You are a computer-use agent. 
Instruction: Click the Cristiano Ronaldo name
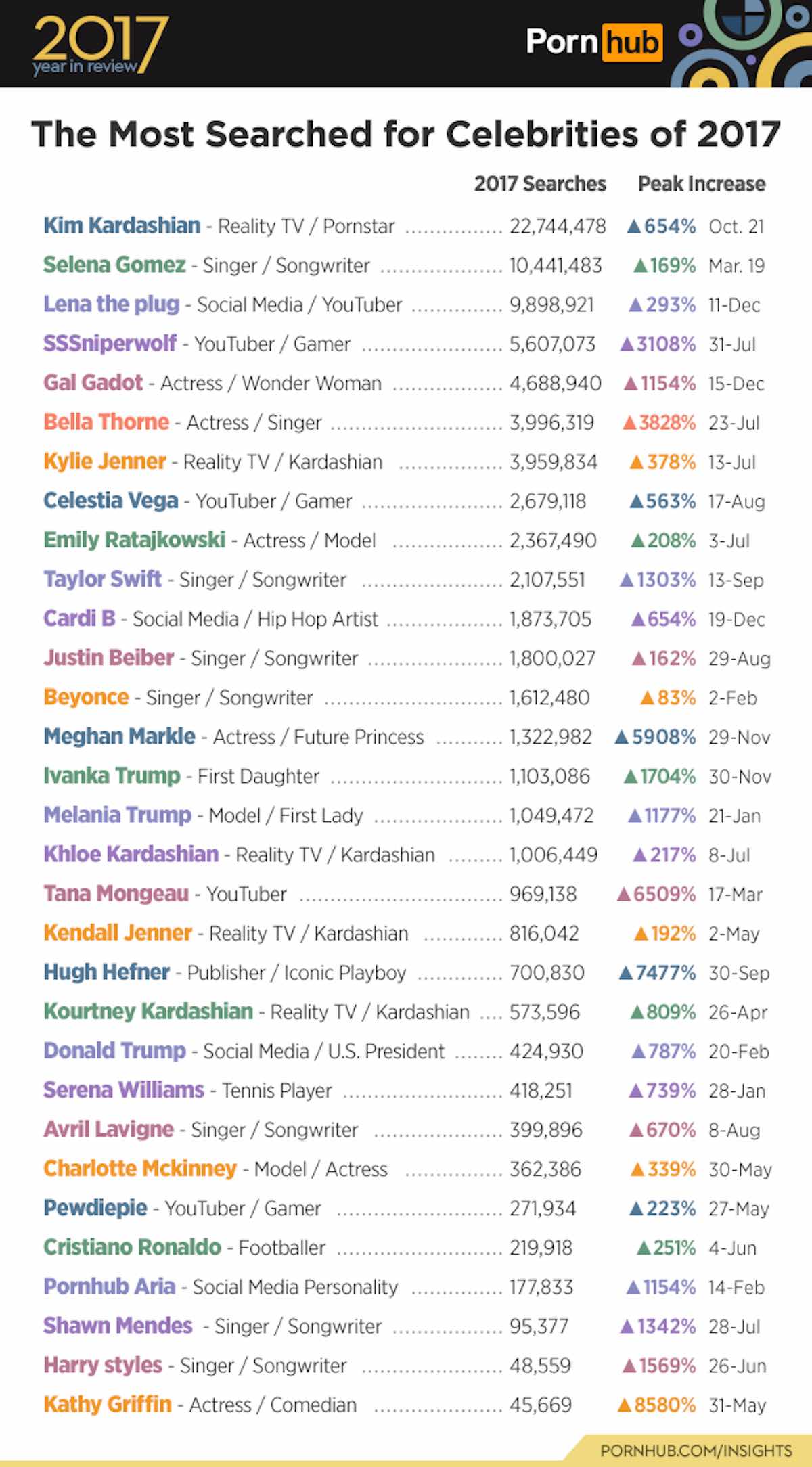[132, 1247]
